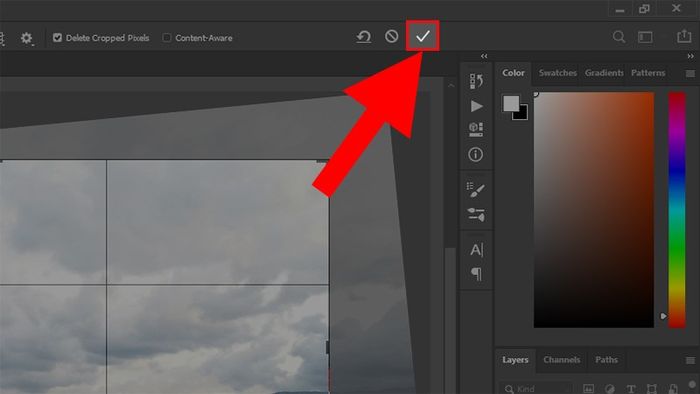Viewport: 700px width, 394px height.
Task: Collapse the Color panel group to icons
Action: (690, 56)
